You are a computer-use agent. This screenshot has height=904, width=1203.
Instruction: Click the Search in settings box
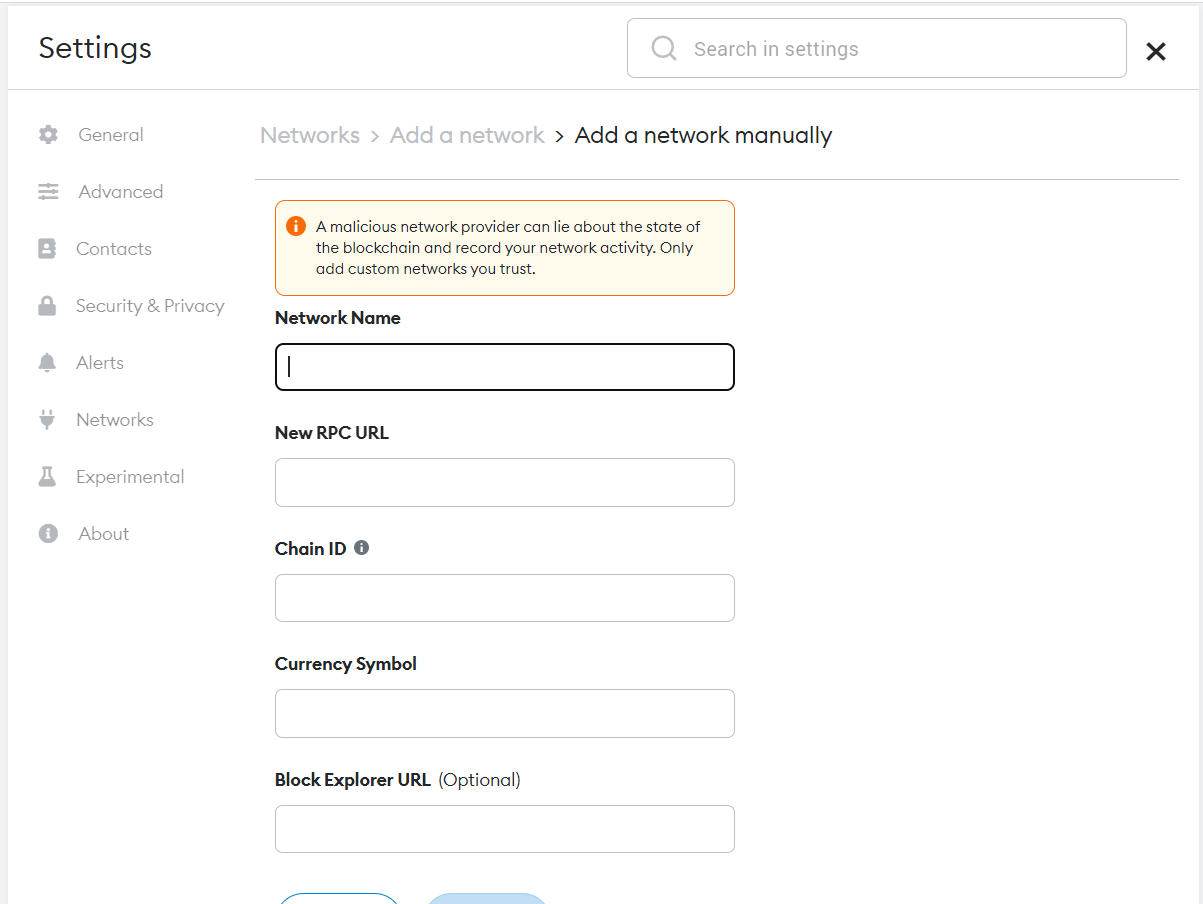[876, 47]
